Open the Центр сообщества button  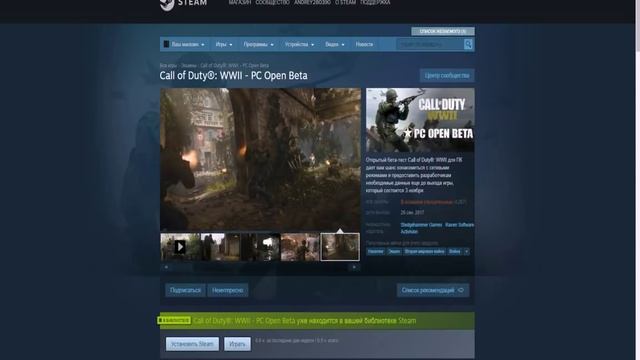pos(447,76)
